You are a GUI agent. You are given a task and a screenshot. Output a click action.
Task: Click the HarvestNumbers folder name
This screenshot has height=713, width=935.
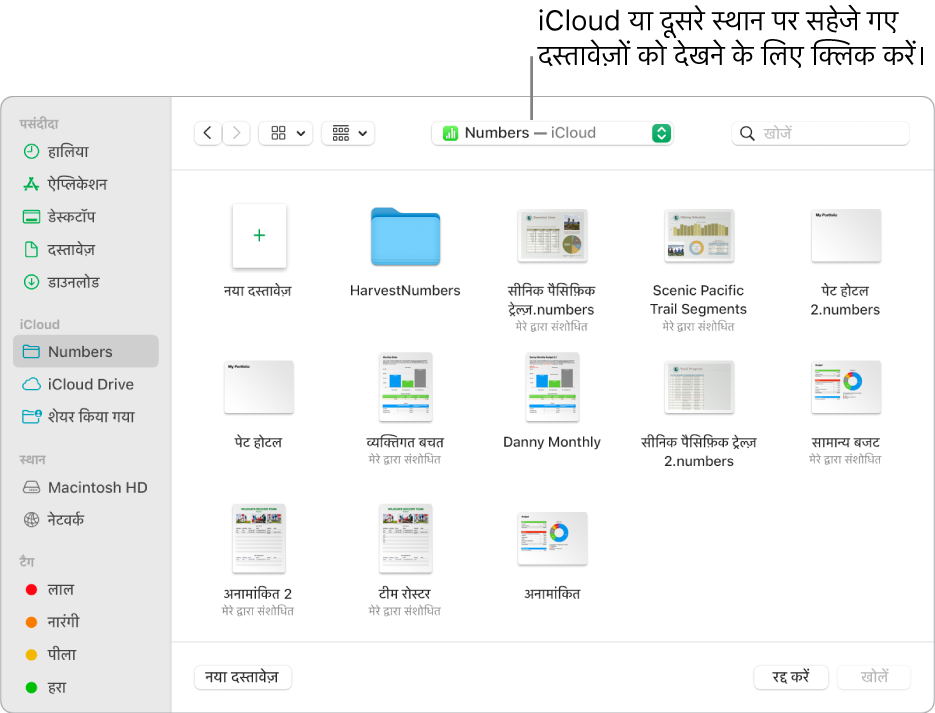point(405,290)
